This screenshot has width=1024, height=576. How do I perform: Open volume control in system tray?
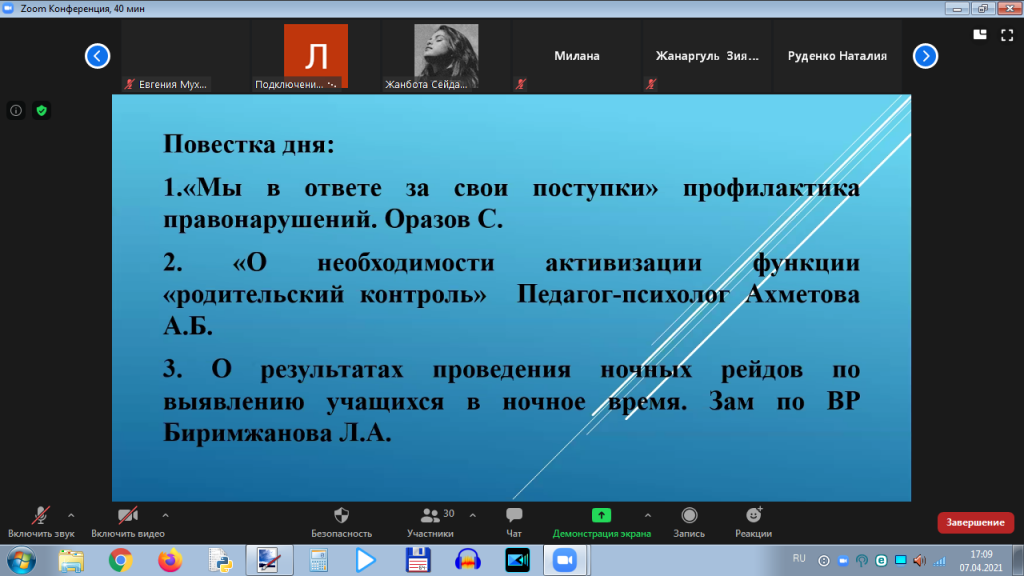[x=920, y=561]
